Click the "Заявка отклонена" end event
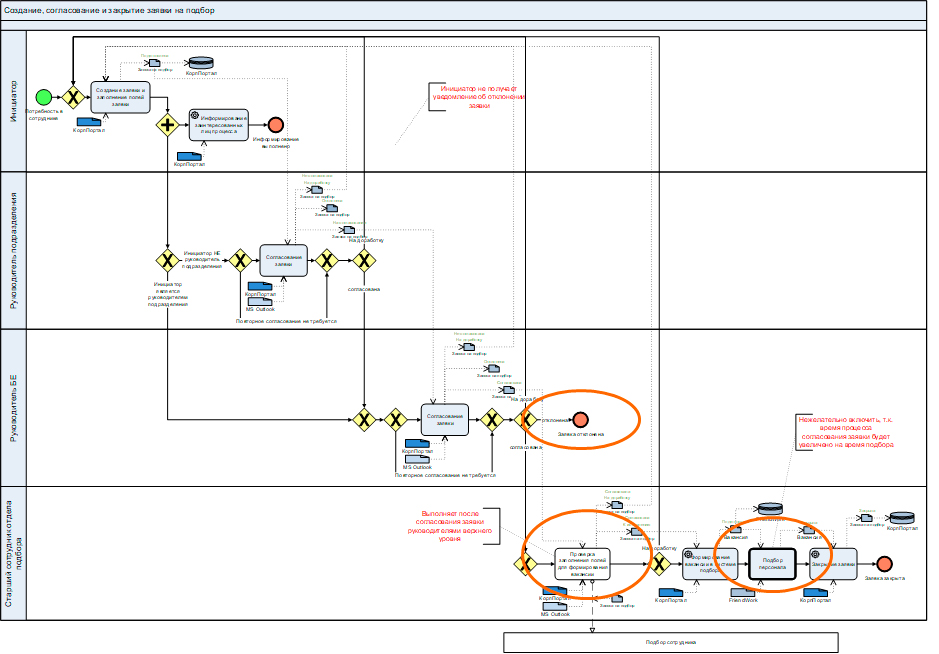Screen dimensions: 939x654 pos(580,420)
